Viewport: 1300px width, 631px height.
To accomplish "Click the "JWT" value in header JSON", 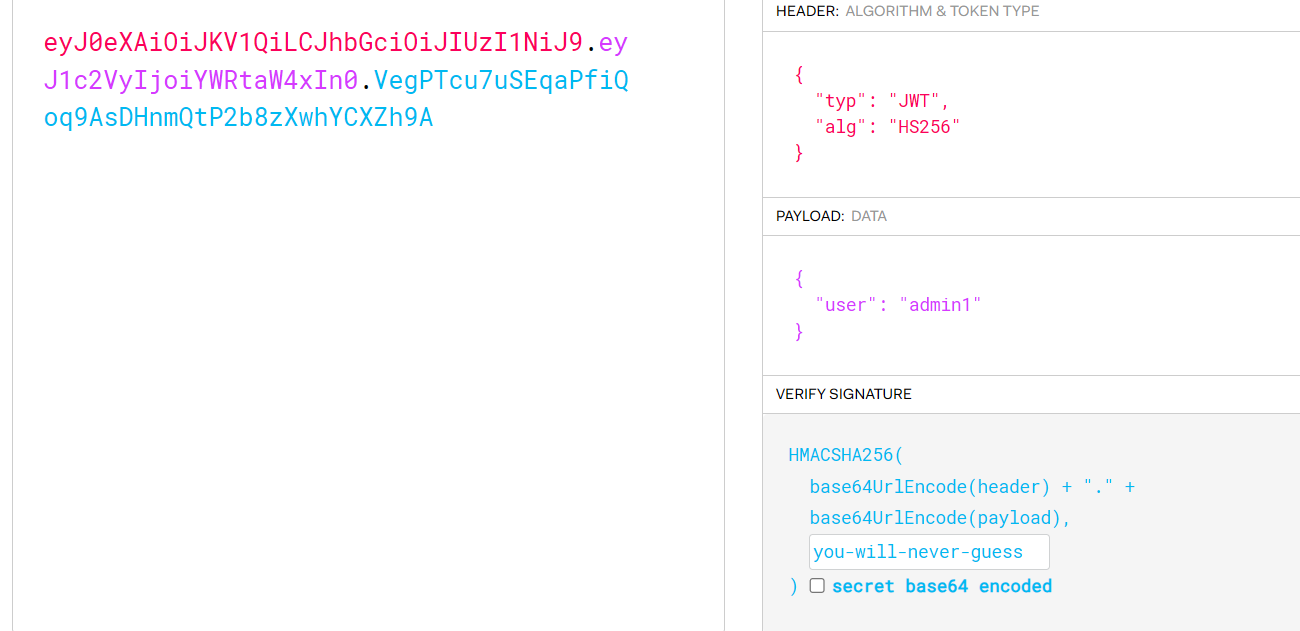I will [x=918, y=101].
